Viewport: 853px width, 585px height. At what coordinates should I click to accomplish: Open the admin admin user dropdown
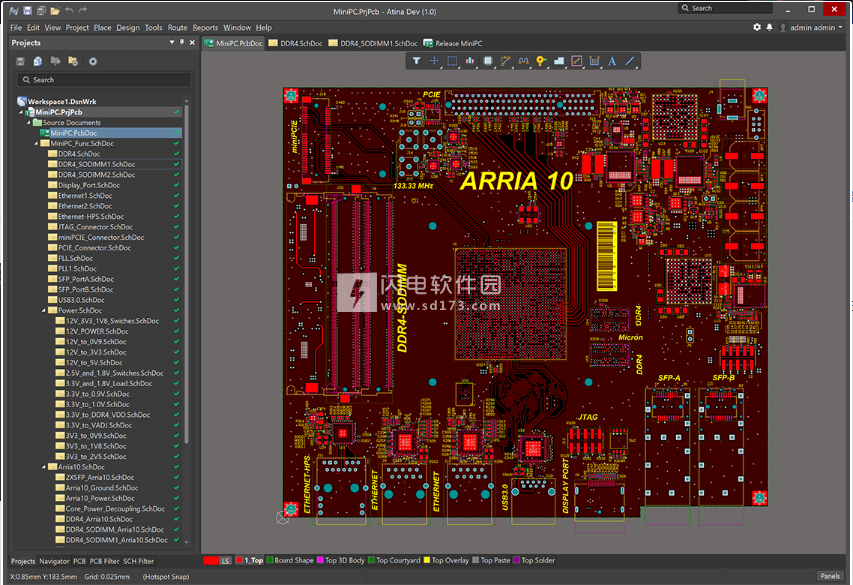(812, 27)
